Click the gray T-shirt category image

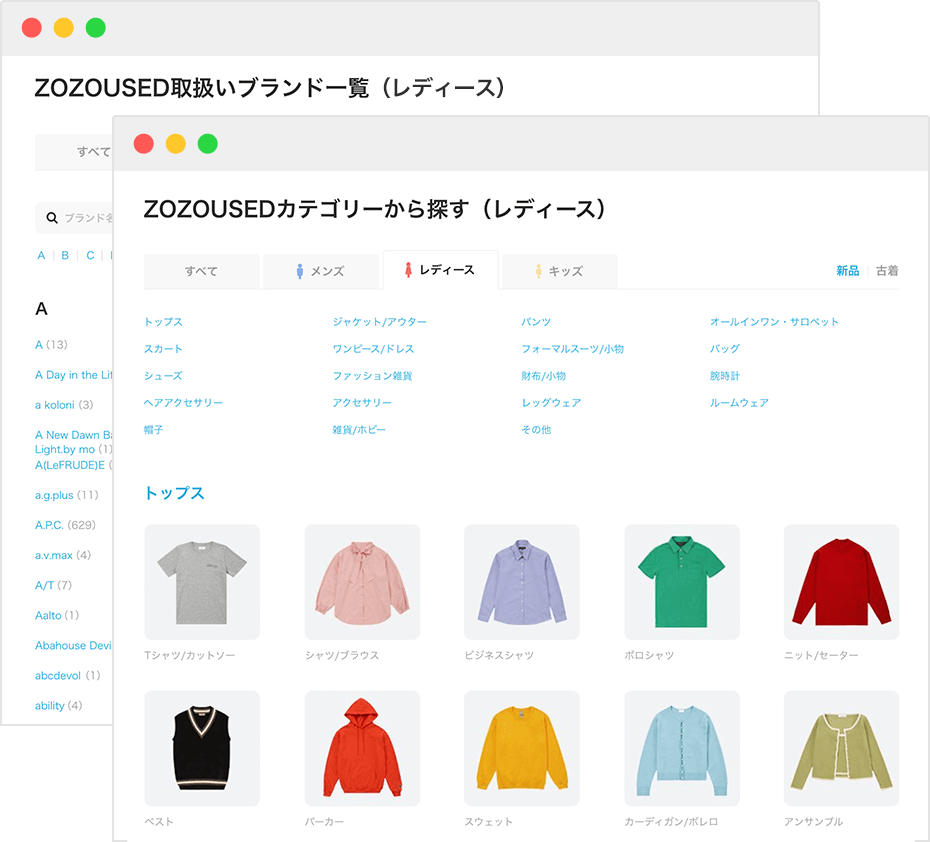202,582
